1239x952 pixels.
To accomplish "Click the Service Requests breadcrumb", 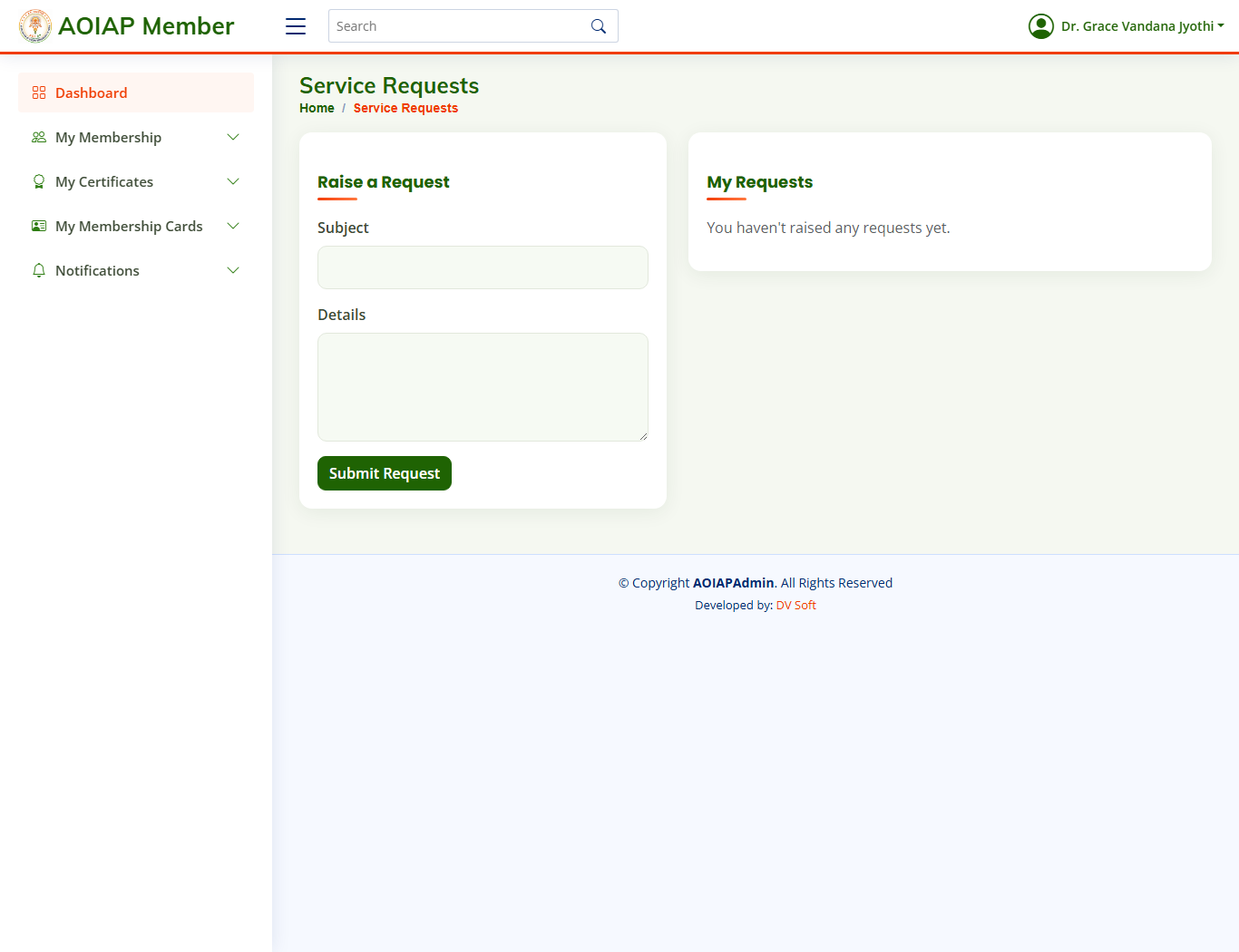I will [x=405, y=108].
